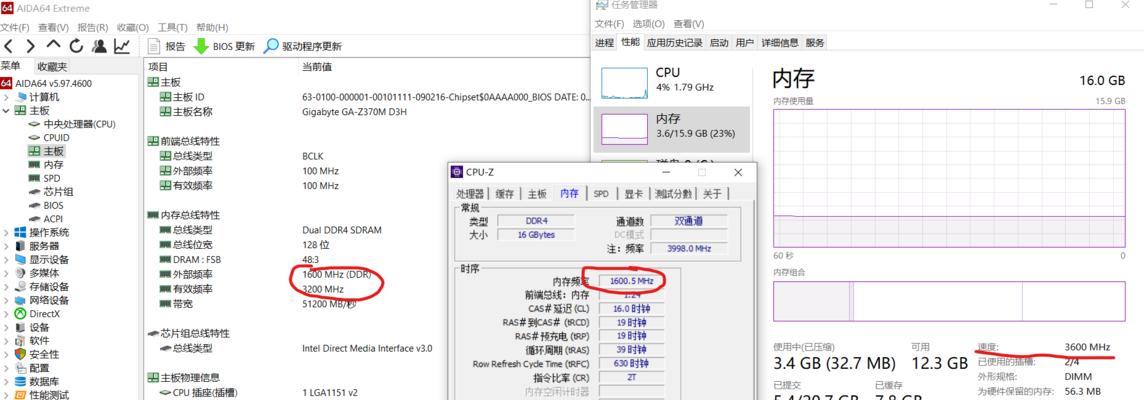Click the 性能测试 benchmark icon in tree
This screenshot has height=400, width=1144.
click(x=20, y=395)
